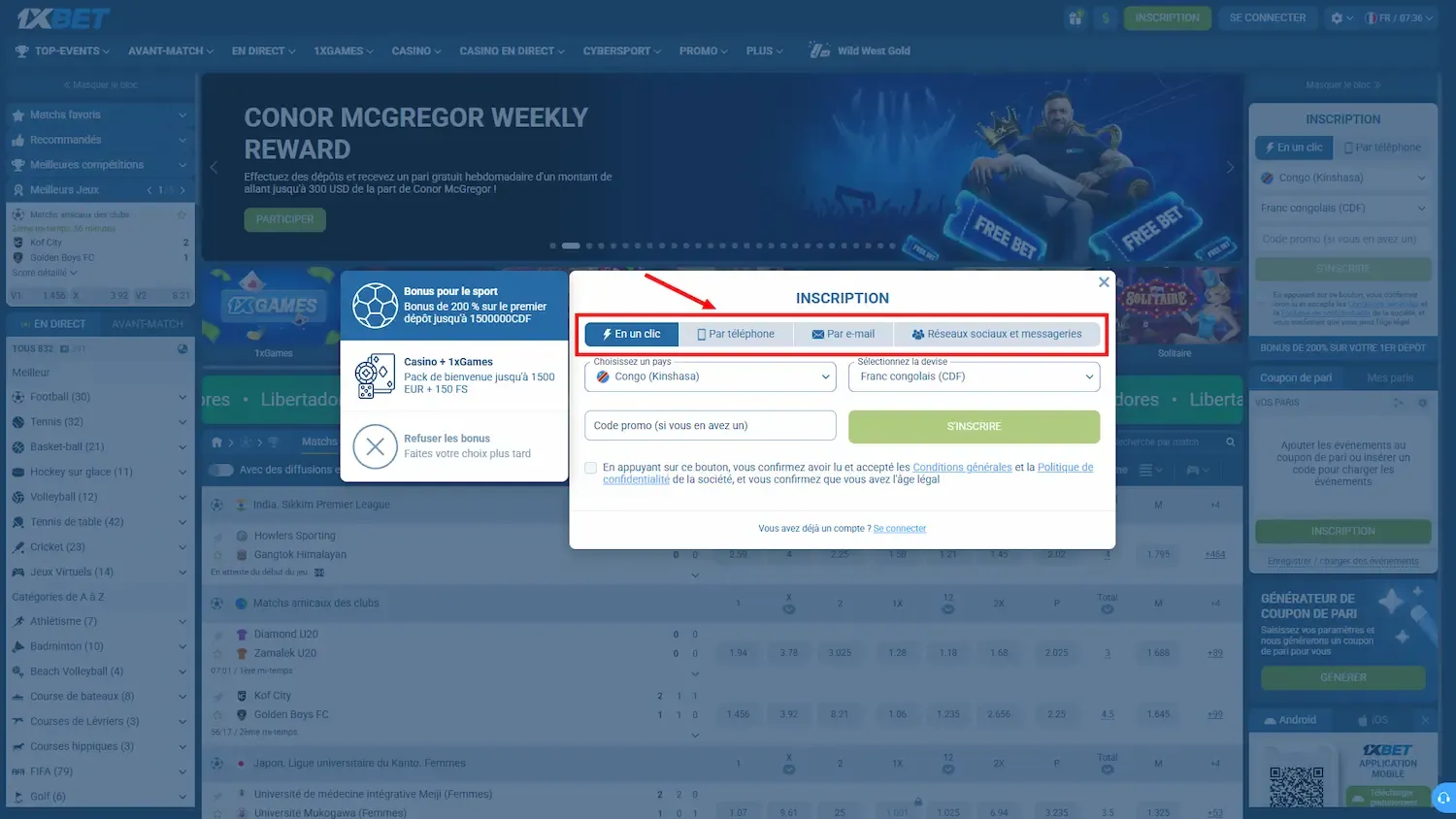
Task: Open 'Réseaux sociaux et messageries' tab
Action: [997, 334]
